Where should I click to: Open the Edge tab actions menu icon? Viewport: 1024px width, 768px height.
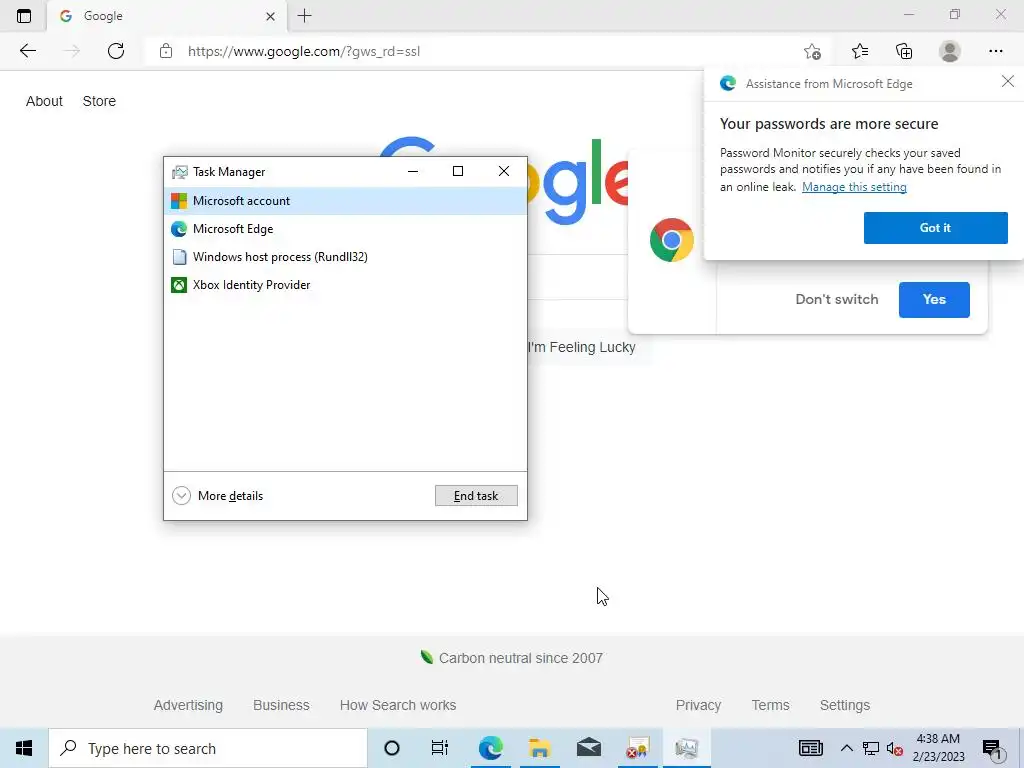(x=24, y=16)
